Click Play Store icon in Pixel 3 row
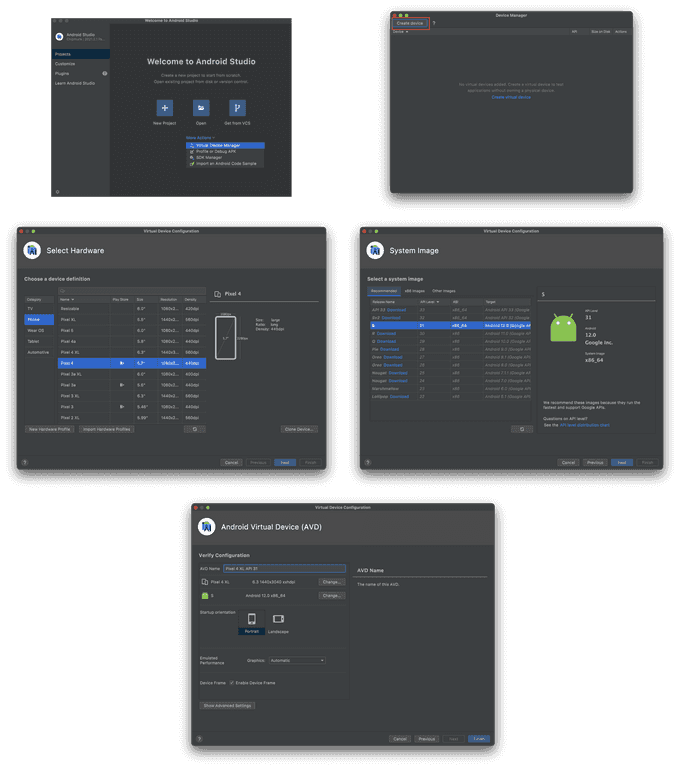The height and width of the screenshot is (768, 680). point(121,407)
